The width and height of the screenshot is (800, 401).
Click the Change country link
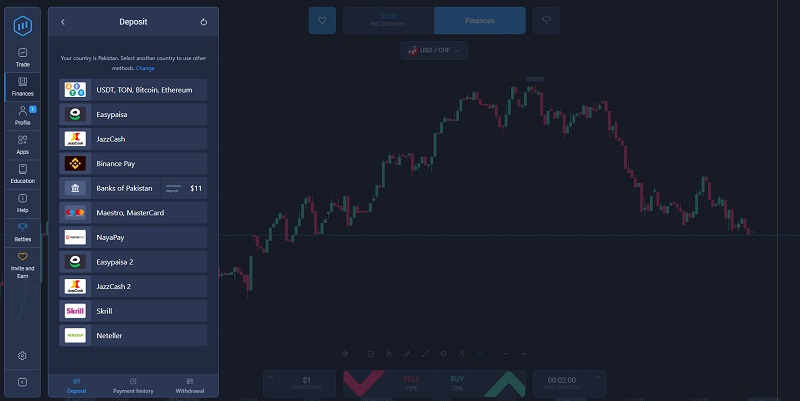pos(145,68)
